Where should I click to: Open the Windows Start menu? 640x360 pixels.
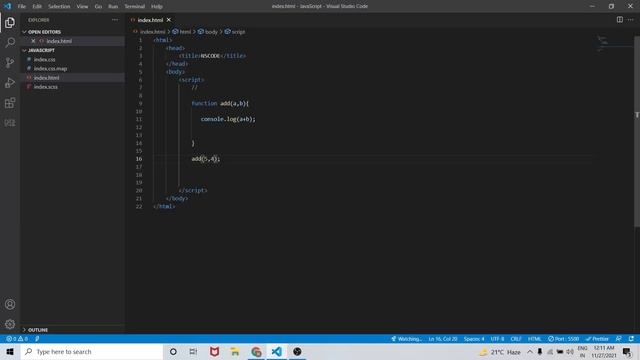[10, 351]
